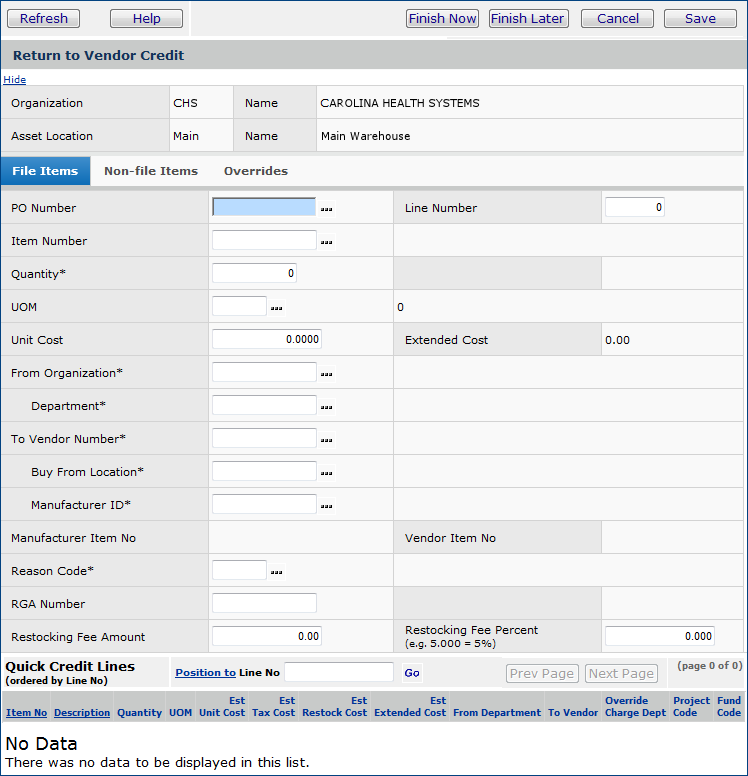748x776 pixels.
Task: Click the Quantity input field
Action: 254,273
